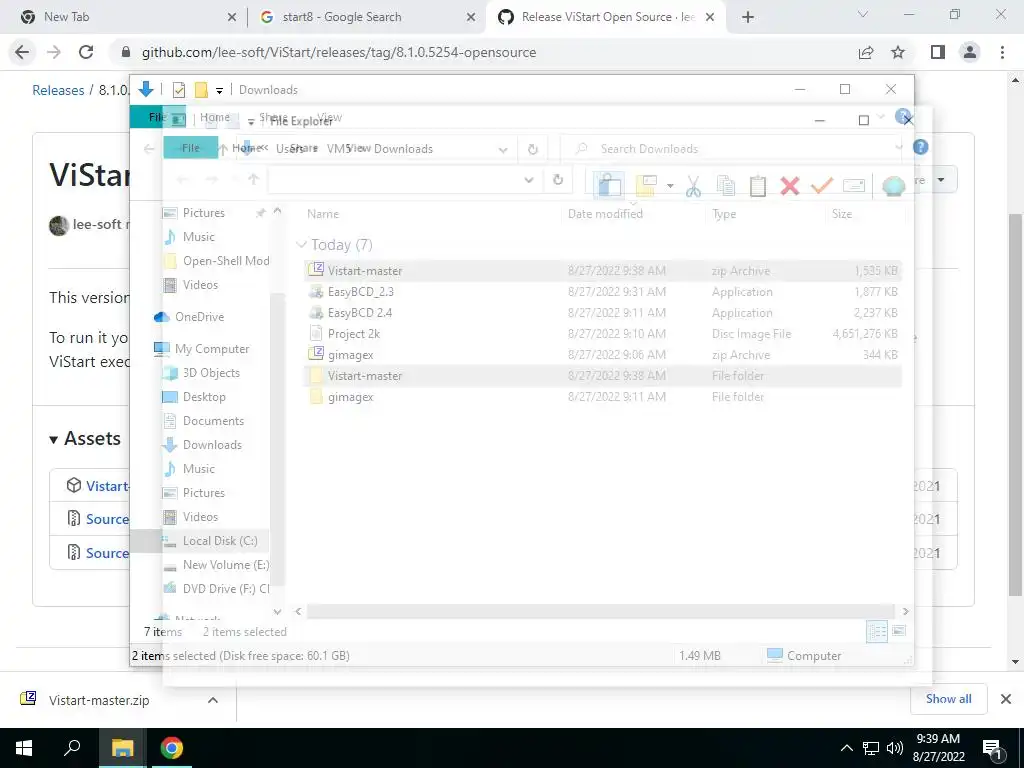Click the Properties icon in quick access toolbar
The width and height of the screenshot is (1024, 768).
(179, 89)
